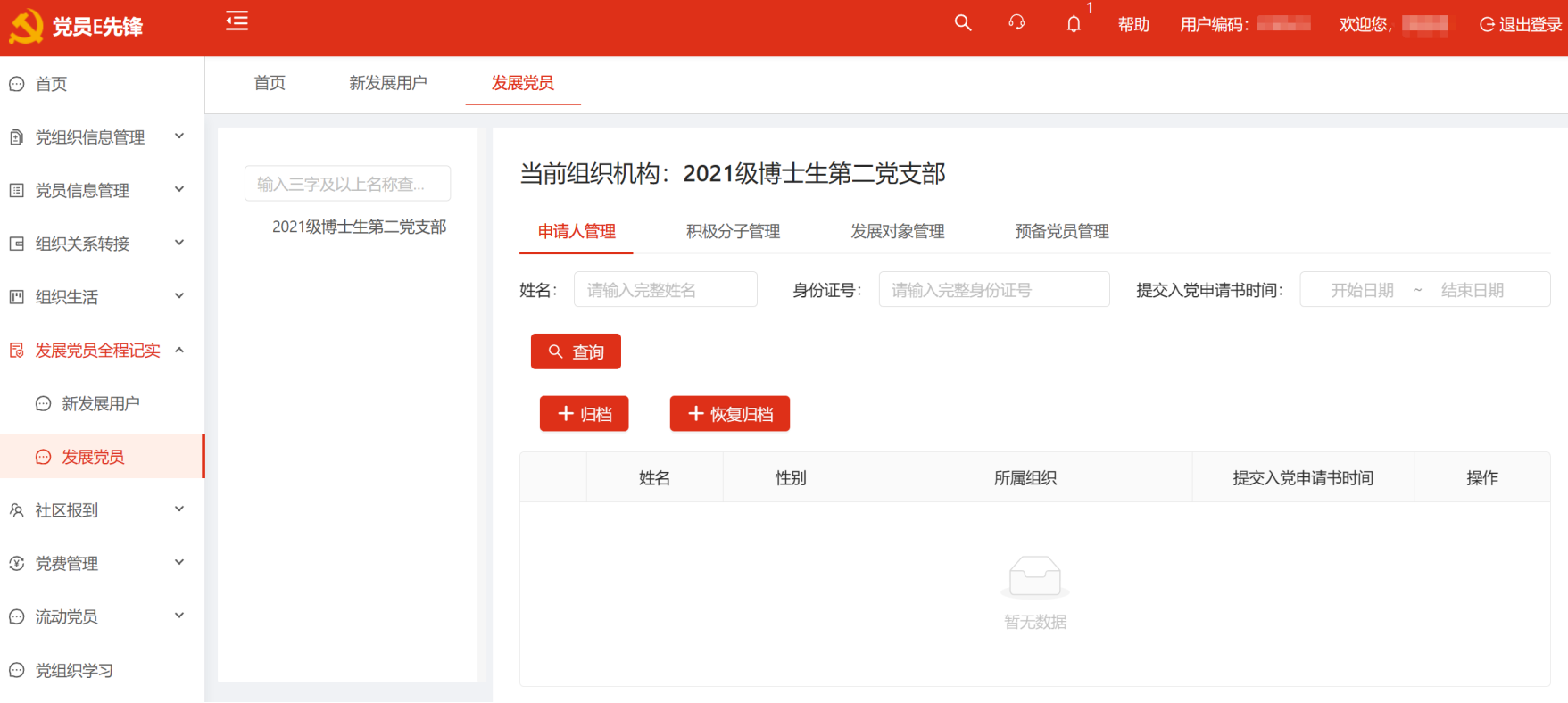
Task: Switch to the 预备党员管理 tab
Action: [1061, 232]
